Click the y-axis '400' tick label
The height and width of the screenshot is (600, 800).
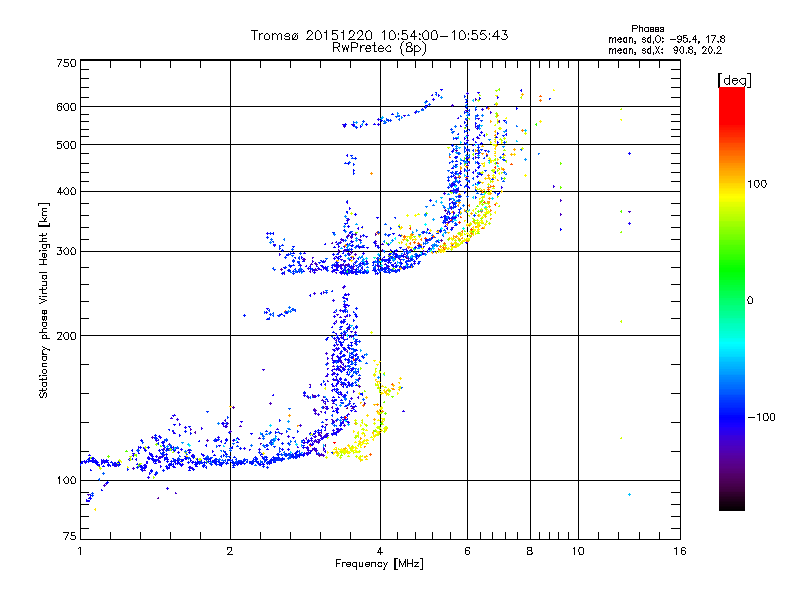66,191
